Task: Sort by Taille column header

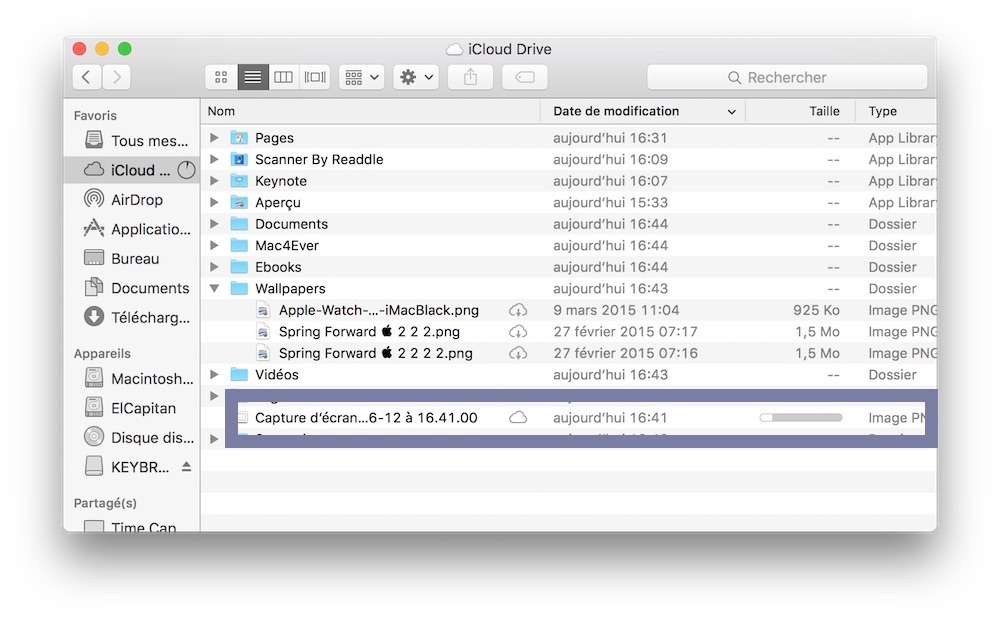Action: [x=800, y=111]
